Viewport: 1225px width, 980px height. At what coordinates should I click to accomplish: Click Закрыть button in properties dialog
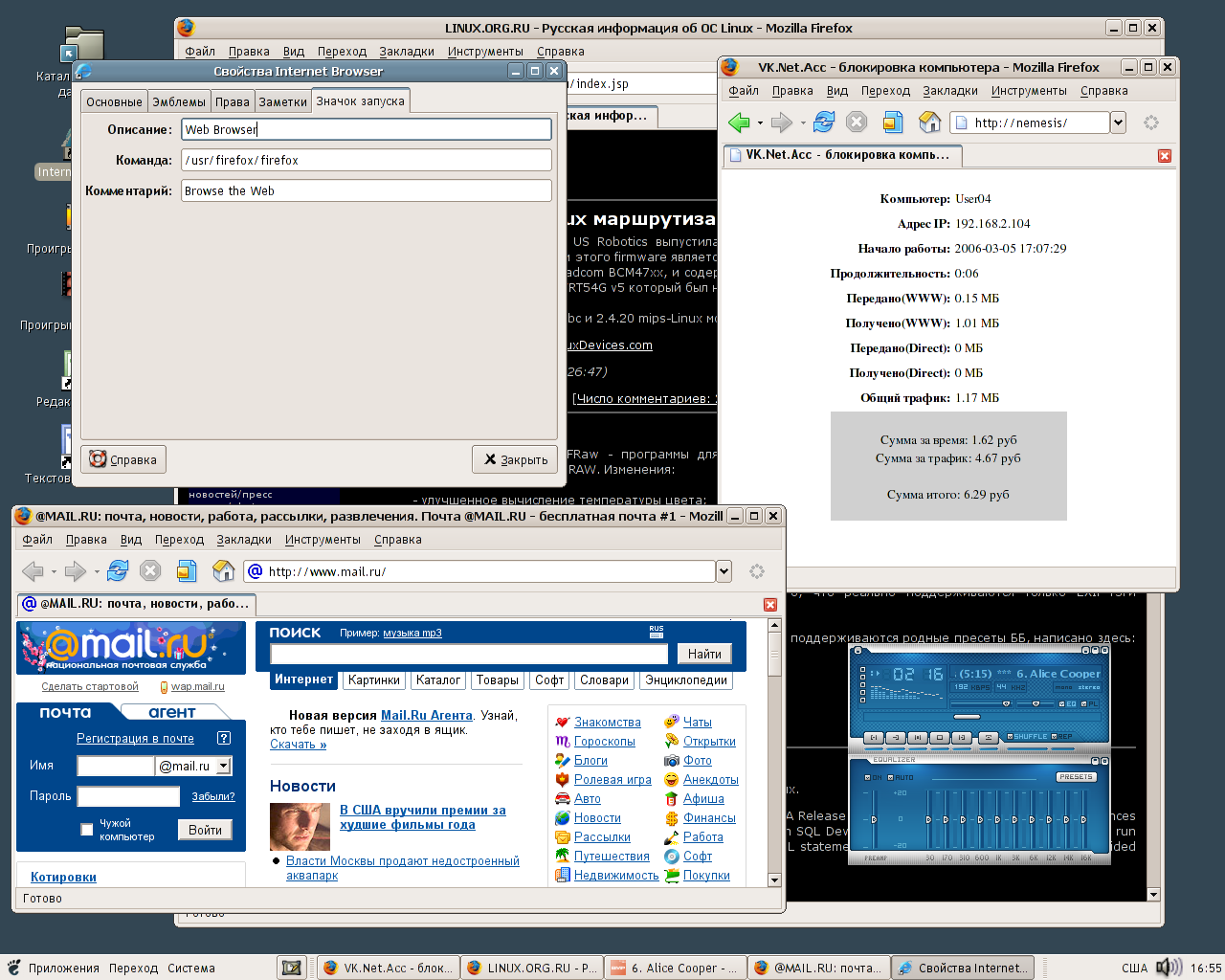515,459
